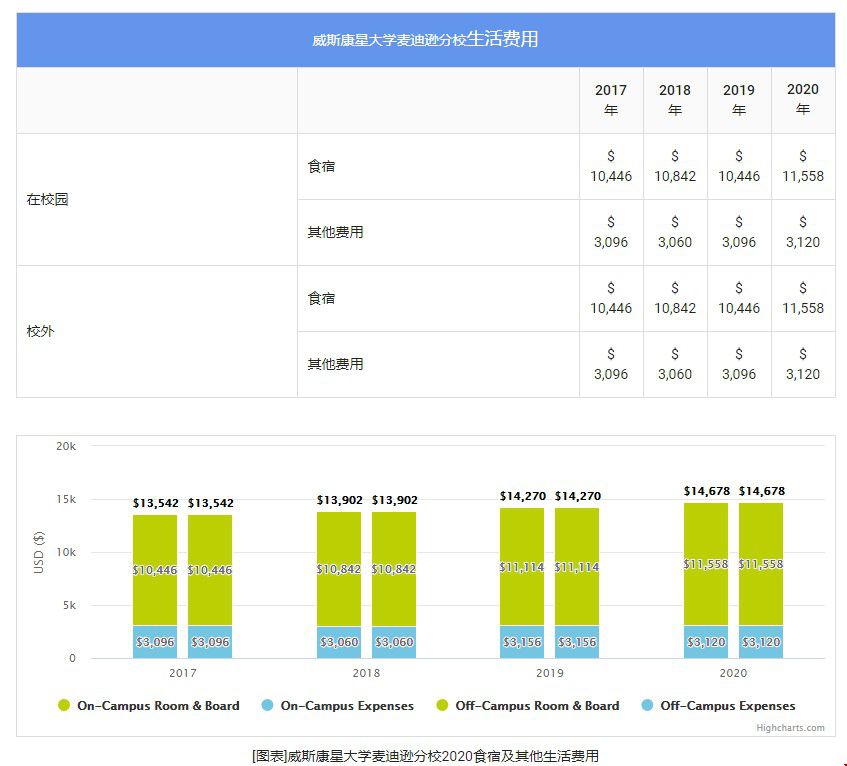Click the 2019 x-axis label

(549, 674)
